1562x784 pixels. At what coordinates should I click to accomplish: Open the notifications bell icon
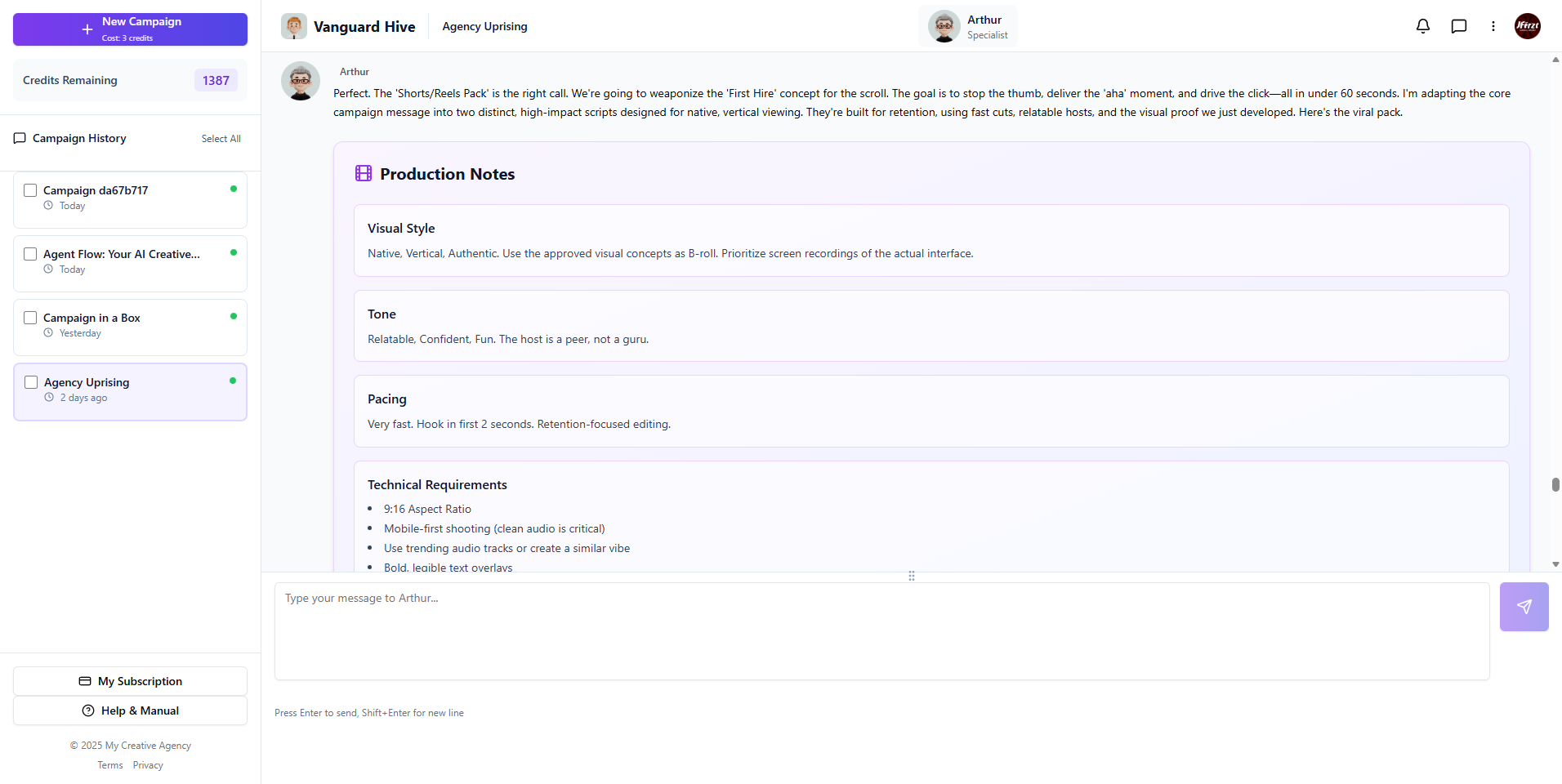1423,26
